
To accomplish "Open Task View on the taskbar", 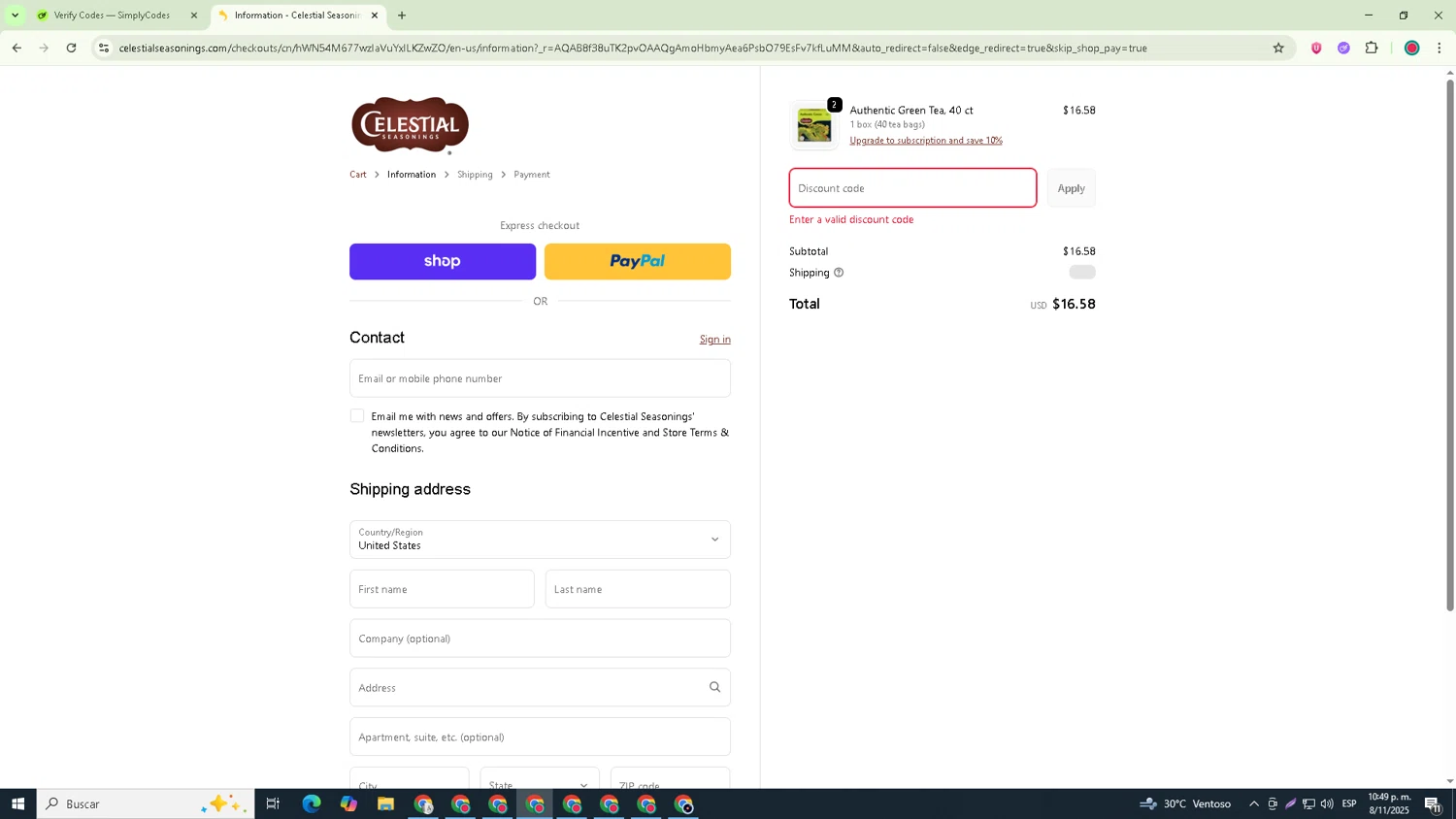I will 273,803.
